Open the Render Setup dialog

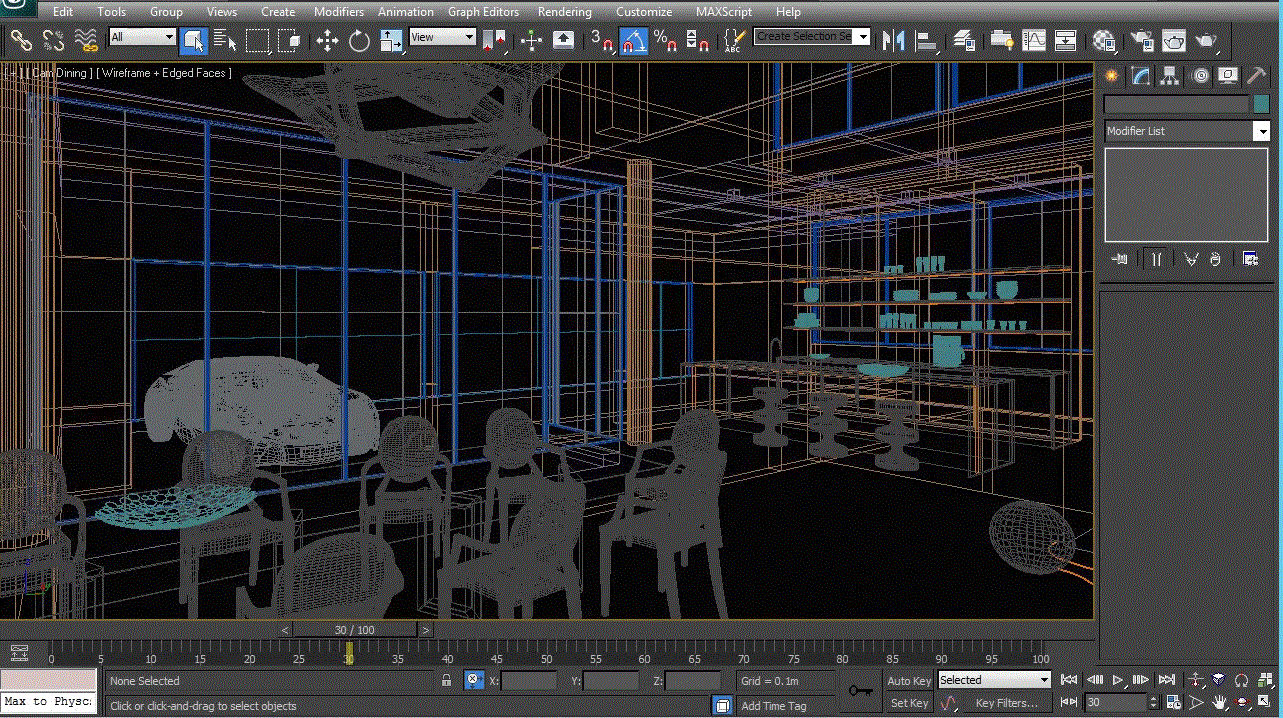click(x=1141, y=40)
